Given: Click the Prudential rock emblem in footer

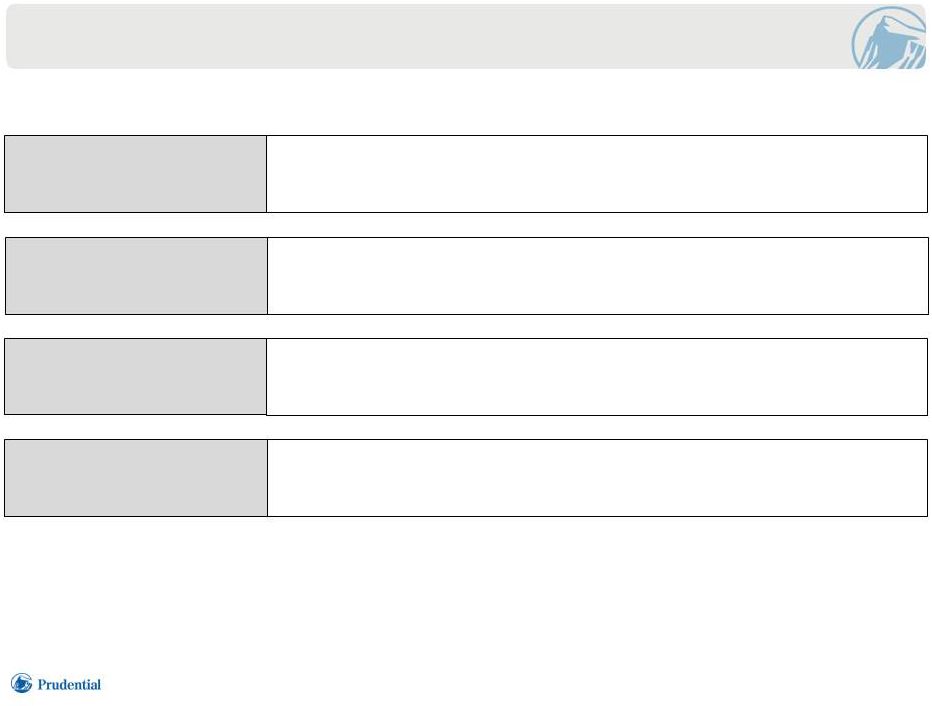Looking at the screenshot, I should pyautogui.click(x=21, y=683).
